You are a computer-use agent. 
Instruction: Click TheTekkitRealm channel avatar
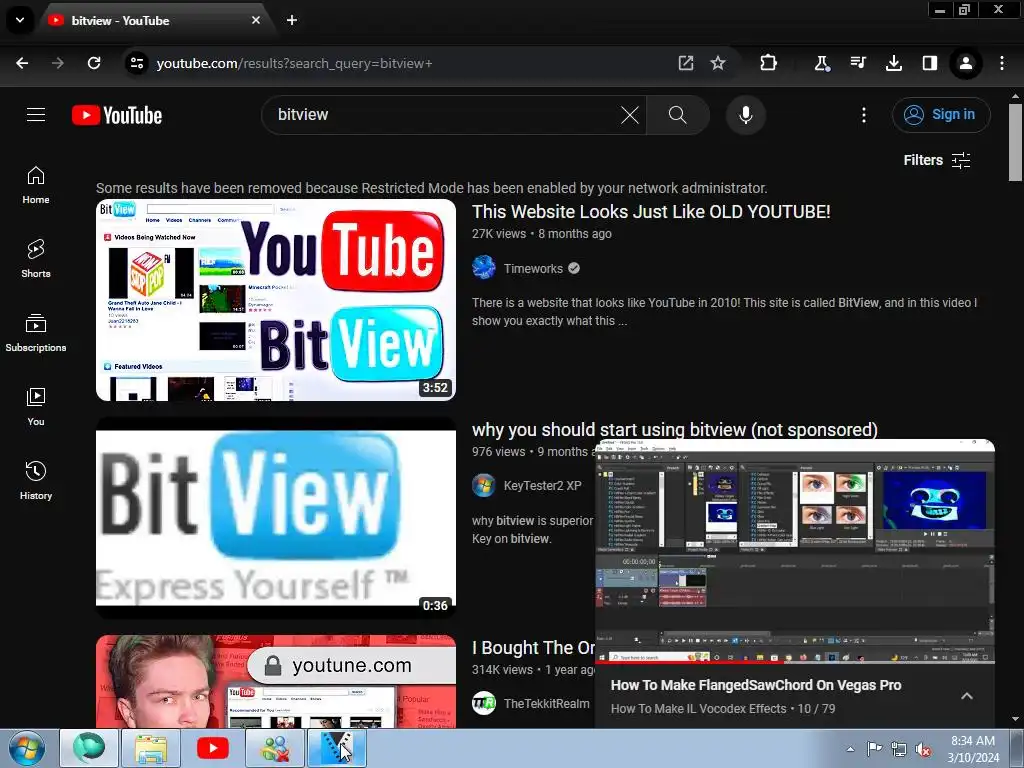click(484, 703)
